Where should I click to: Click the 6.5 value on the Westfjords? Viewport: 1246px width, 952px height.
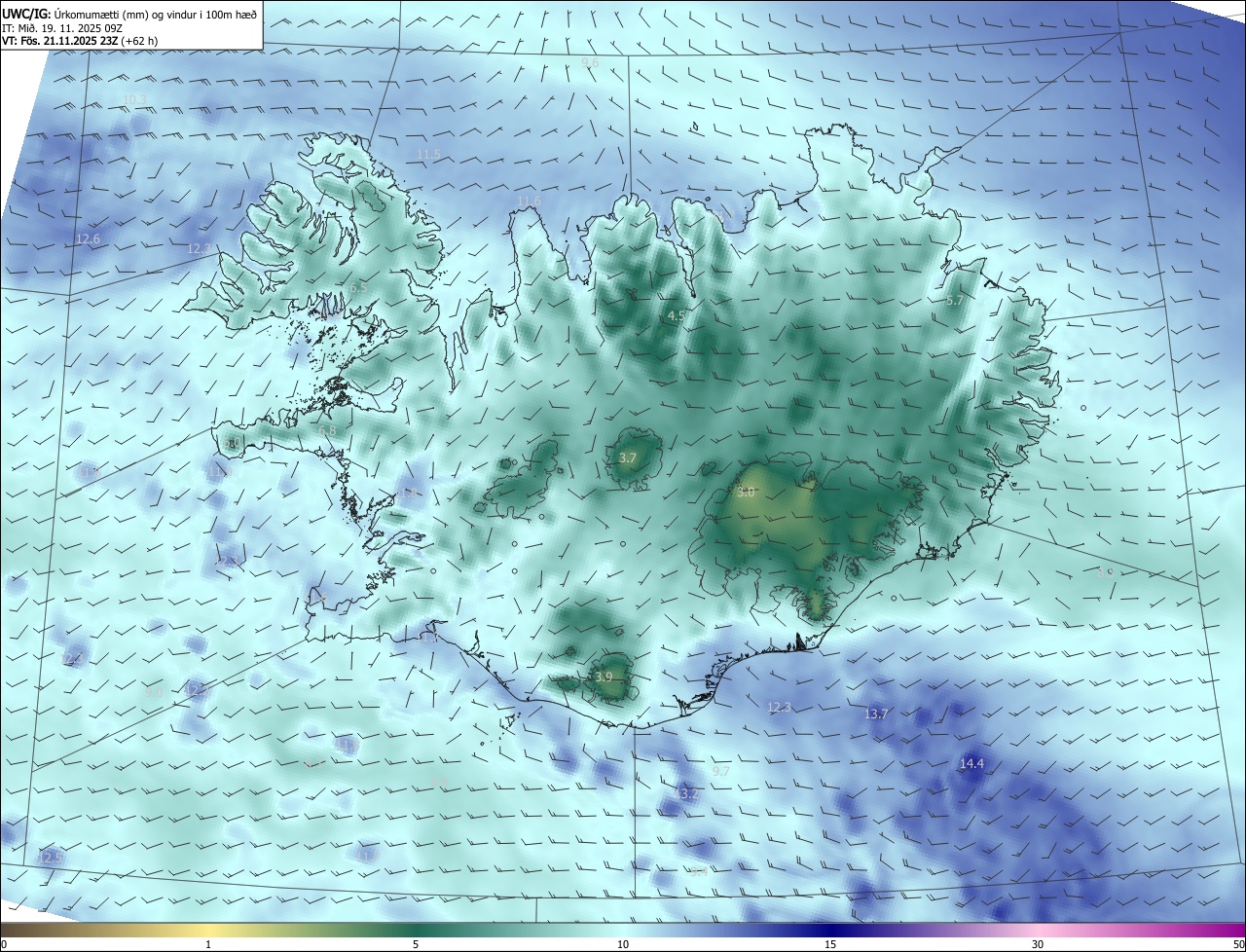pyautogui.click(x=357, y=287)
